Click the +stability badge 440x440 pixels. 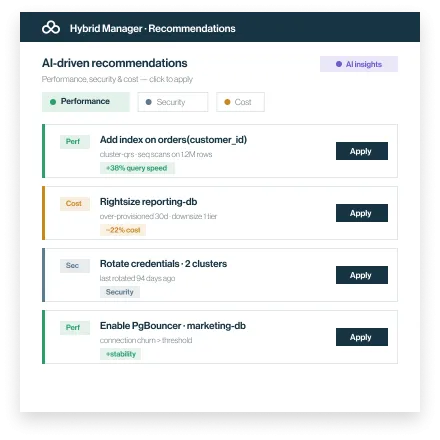tap(120, 354)
